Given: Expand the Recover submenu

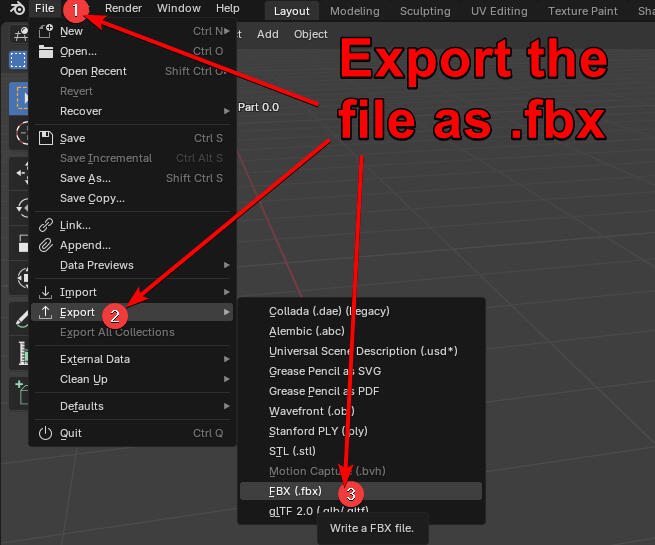Looking at the screenshot, I should click(x=81, y=111).
